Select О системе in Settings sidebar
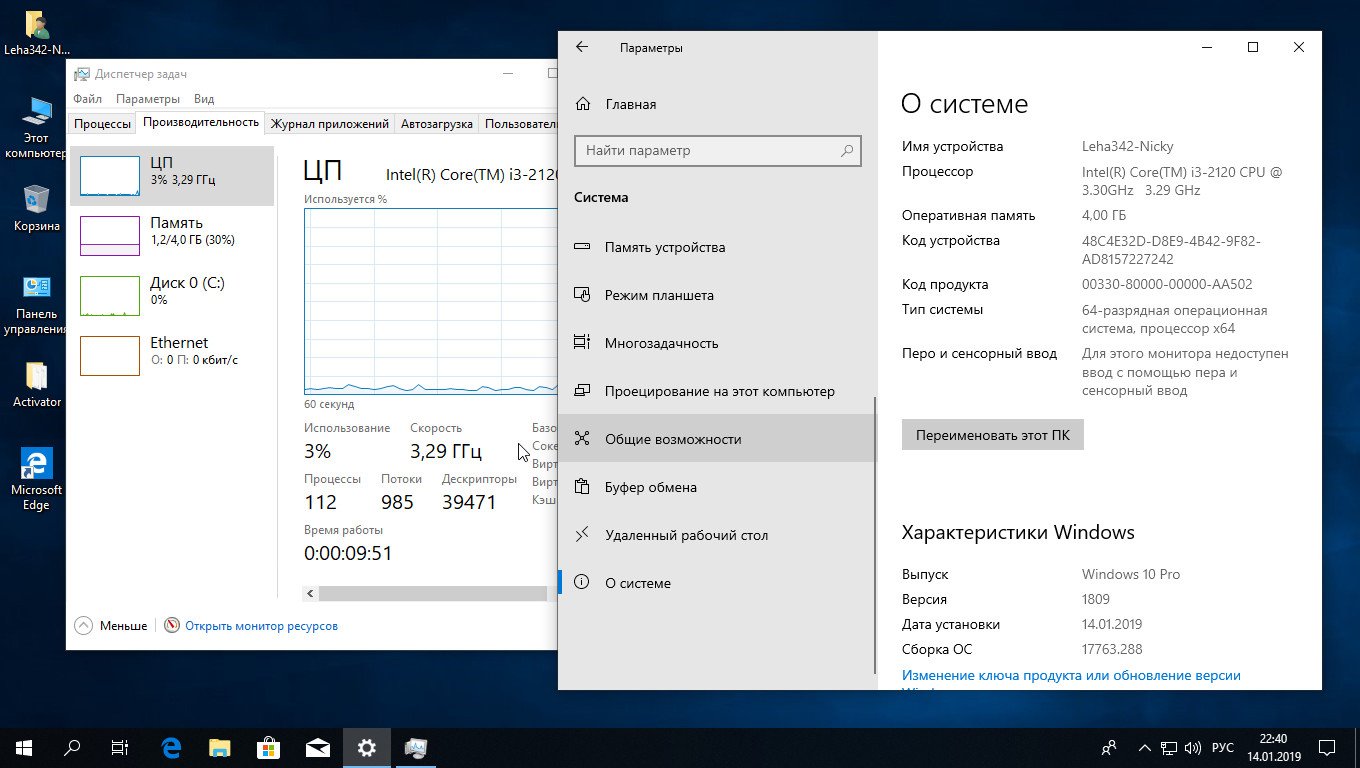1360x768 pixels. point(716,583)
